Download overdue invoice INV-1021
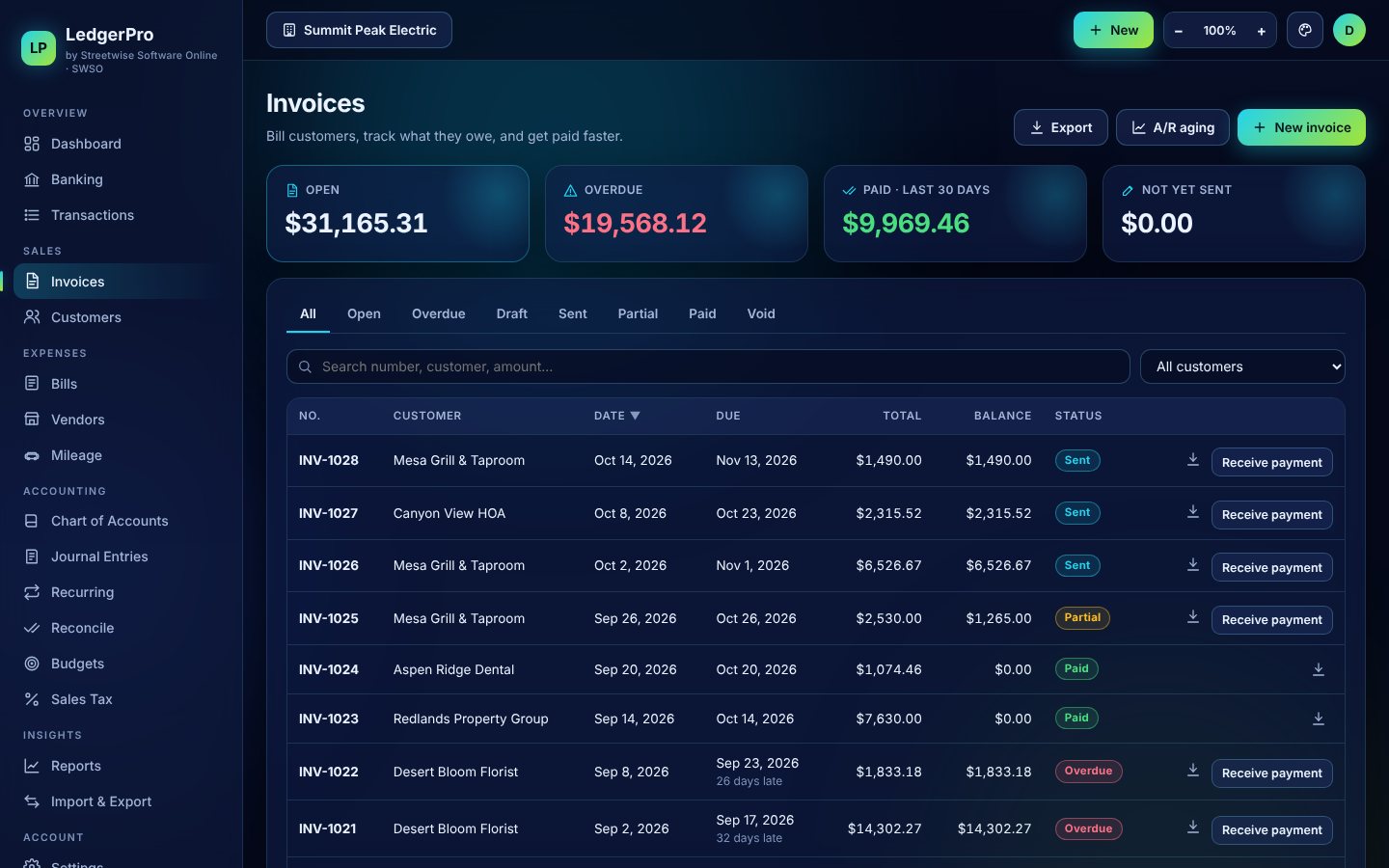 click(1193, 827)
